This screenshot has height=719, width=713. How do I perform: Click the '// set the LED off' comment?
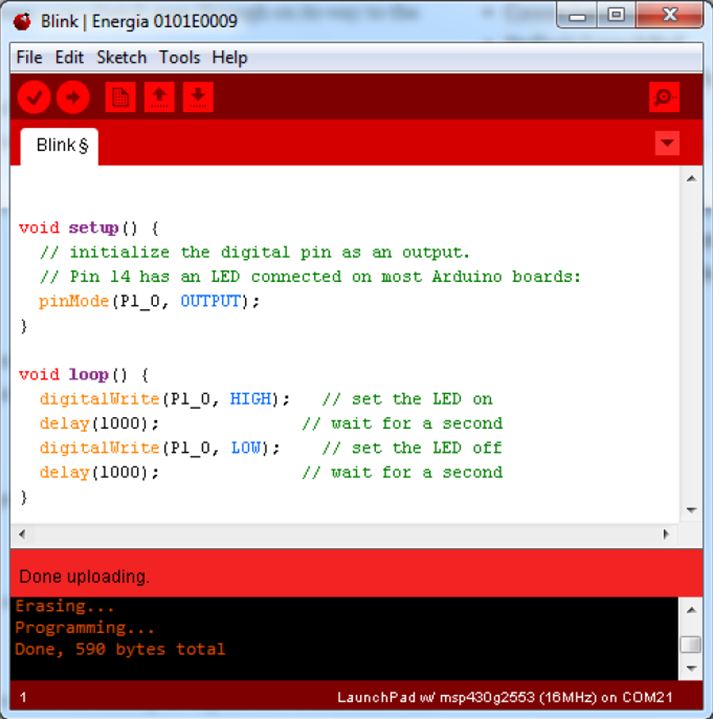click(x=412, y=448)
